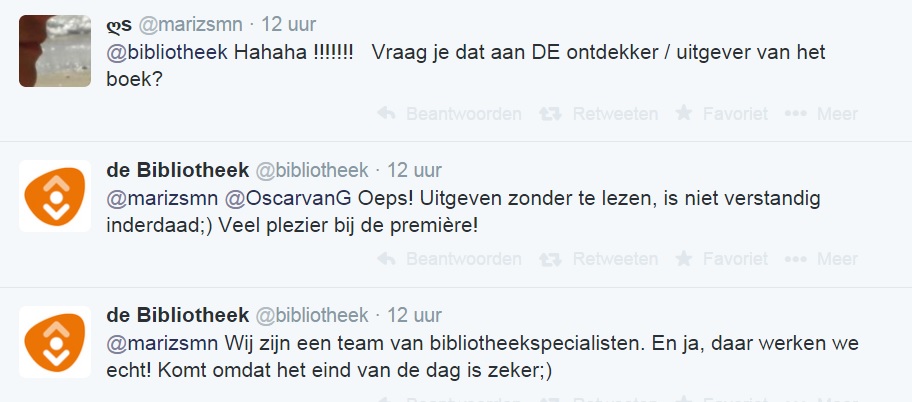Favorite marizsmn's tweet with the star icon
This screenshot has width=912, height=402.
coord(683,114)
